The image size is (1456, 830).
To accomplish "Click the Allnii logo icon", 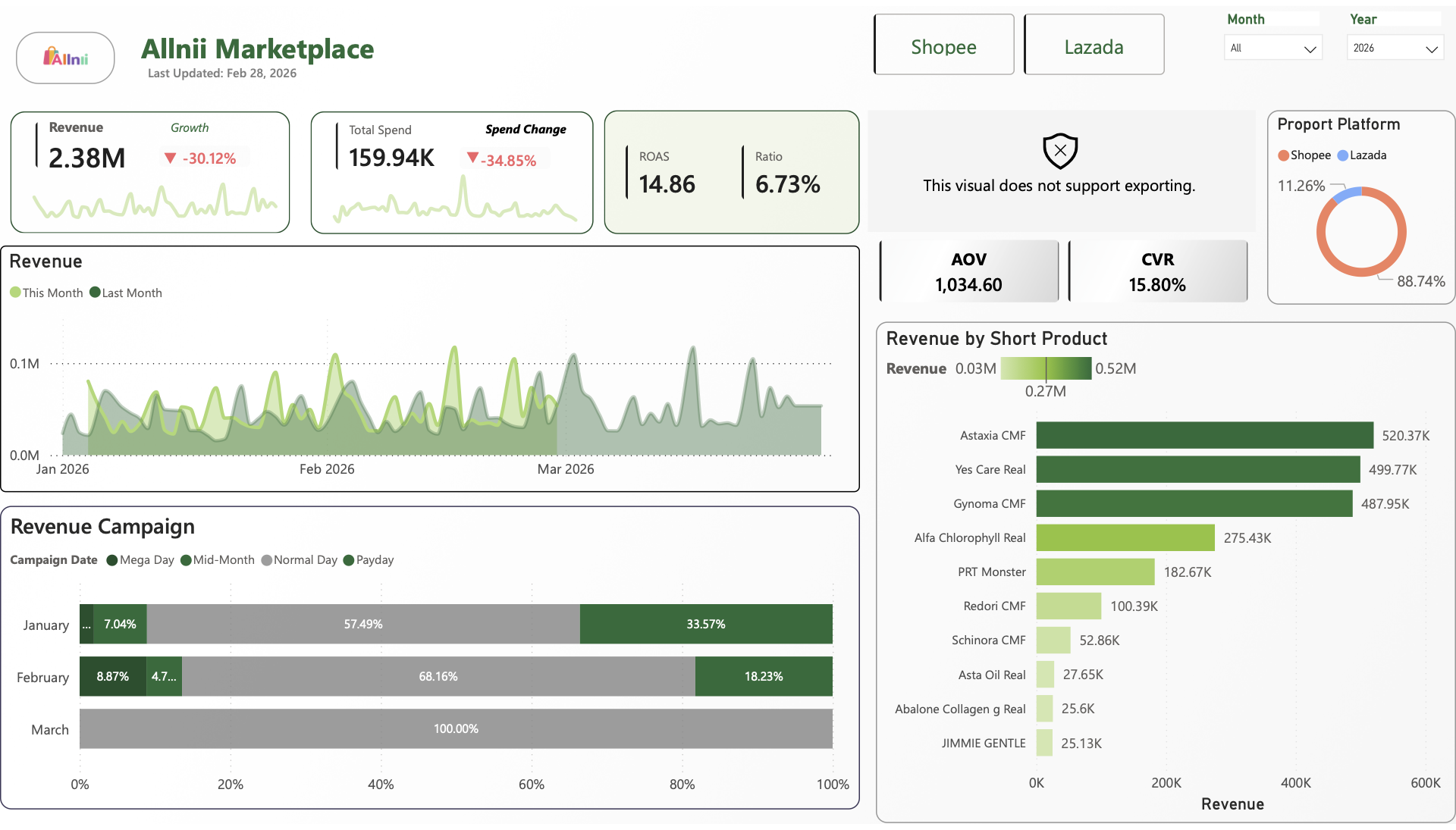I will coord(65,58).
